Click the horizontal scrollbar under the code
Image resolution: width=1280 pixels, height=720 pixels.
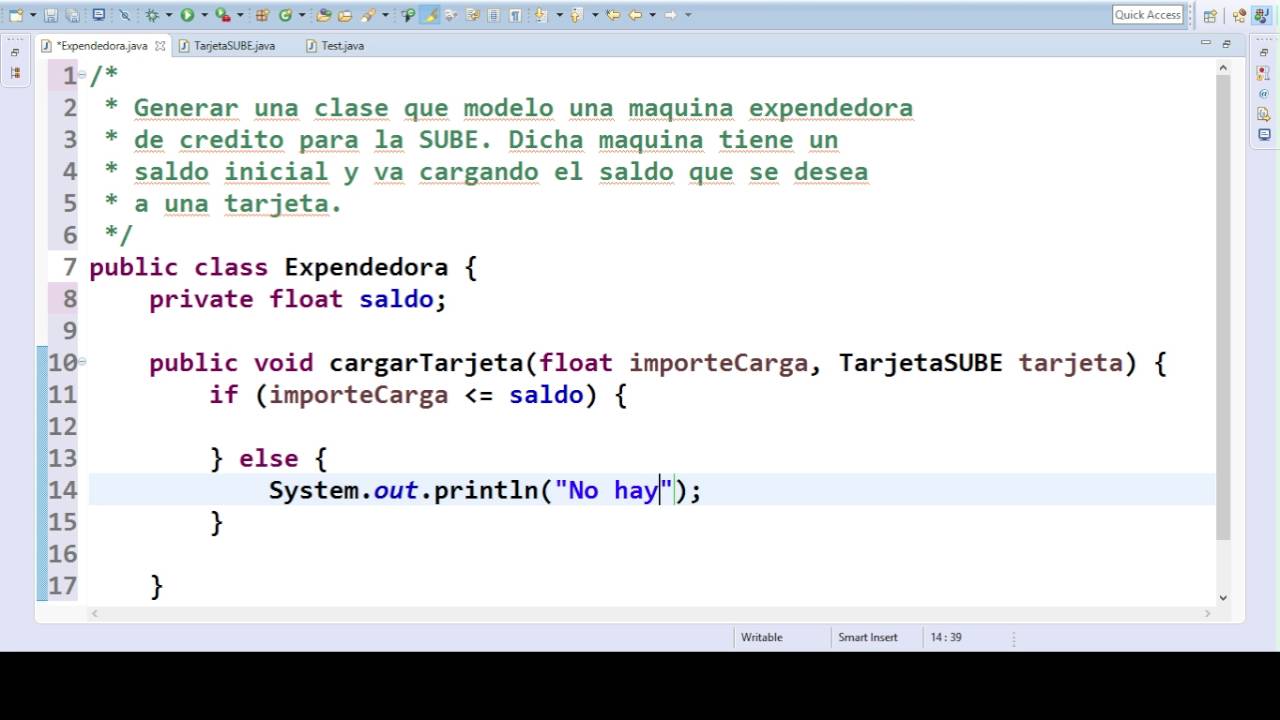(650, 612)
